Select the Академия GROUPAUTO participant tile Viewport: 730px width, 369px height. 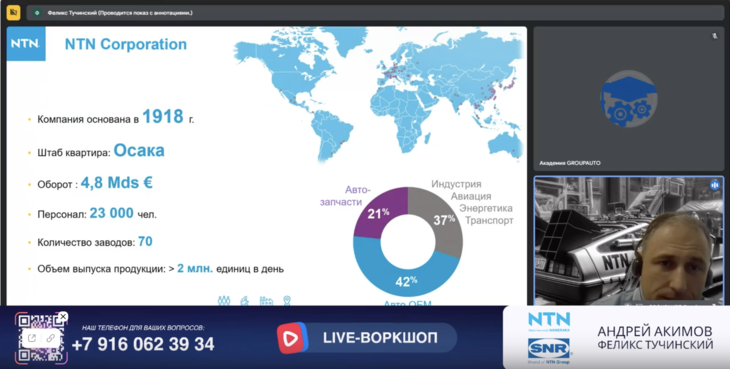pyautogui.click(x=629, y=99)
